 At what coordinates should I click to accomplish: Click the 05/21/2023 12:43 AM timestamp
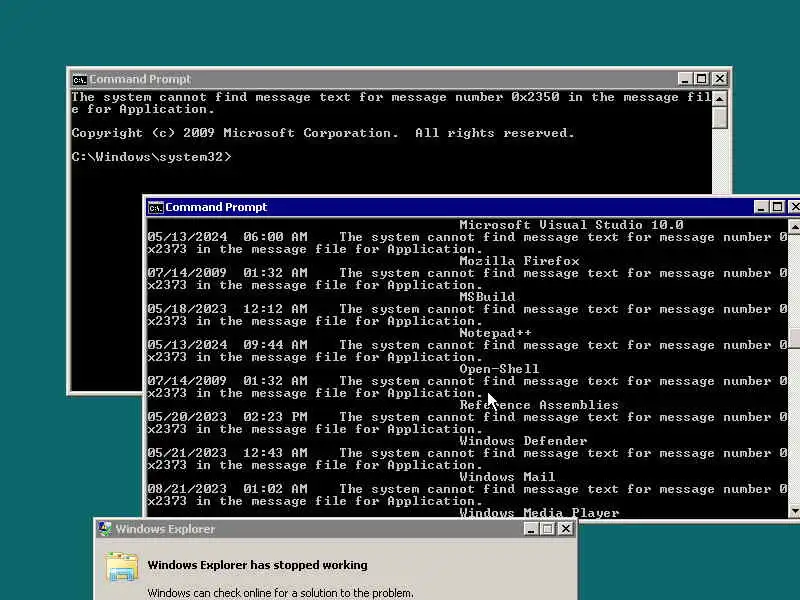tap(228, 453)
